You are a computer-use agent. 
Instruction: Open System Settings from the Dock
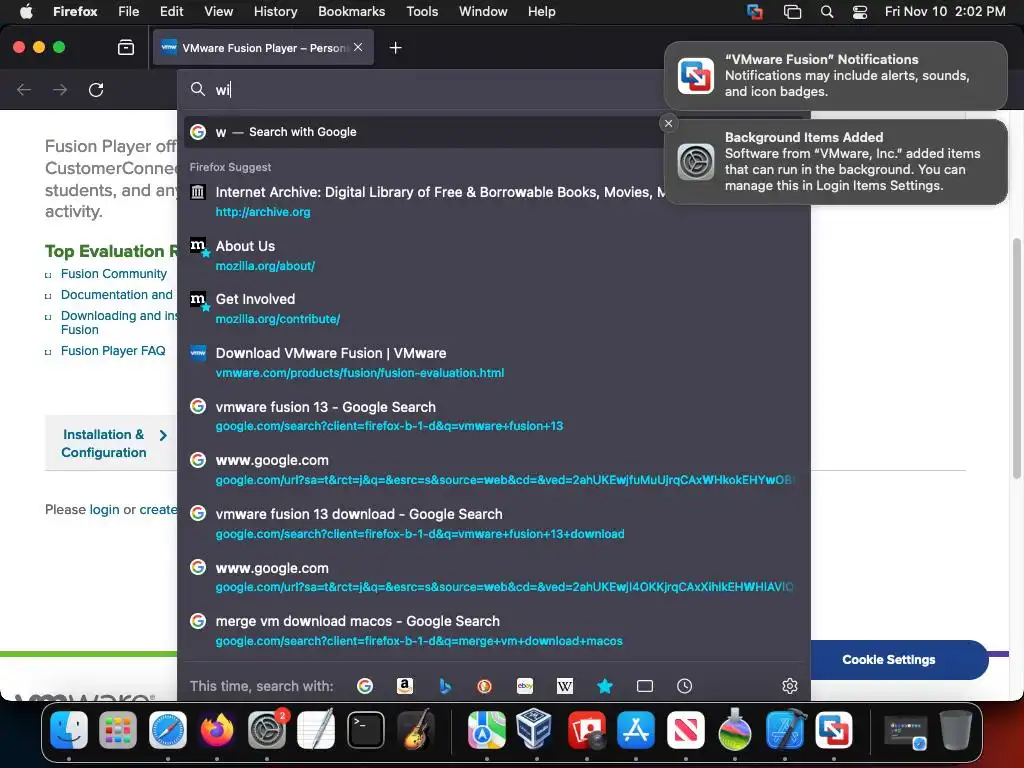[x=266, y=729]
